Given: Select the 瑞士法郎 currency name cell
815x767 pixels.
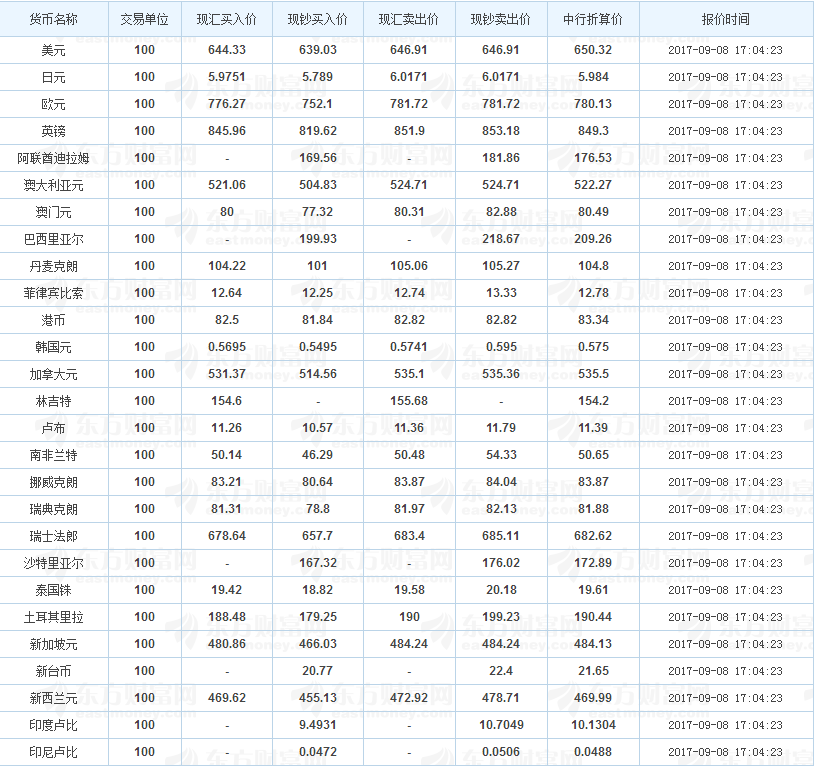Looking at the screenshot, I should tap(54, 537).
